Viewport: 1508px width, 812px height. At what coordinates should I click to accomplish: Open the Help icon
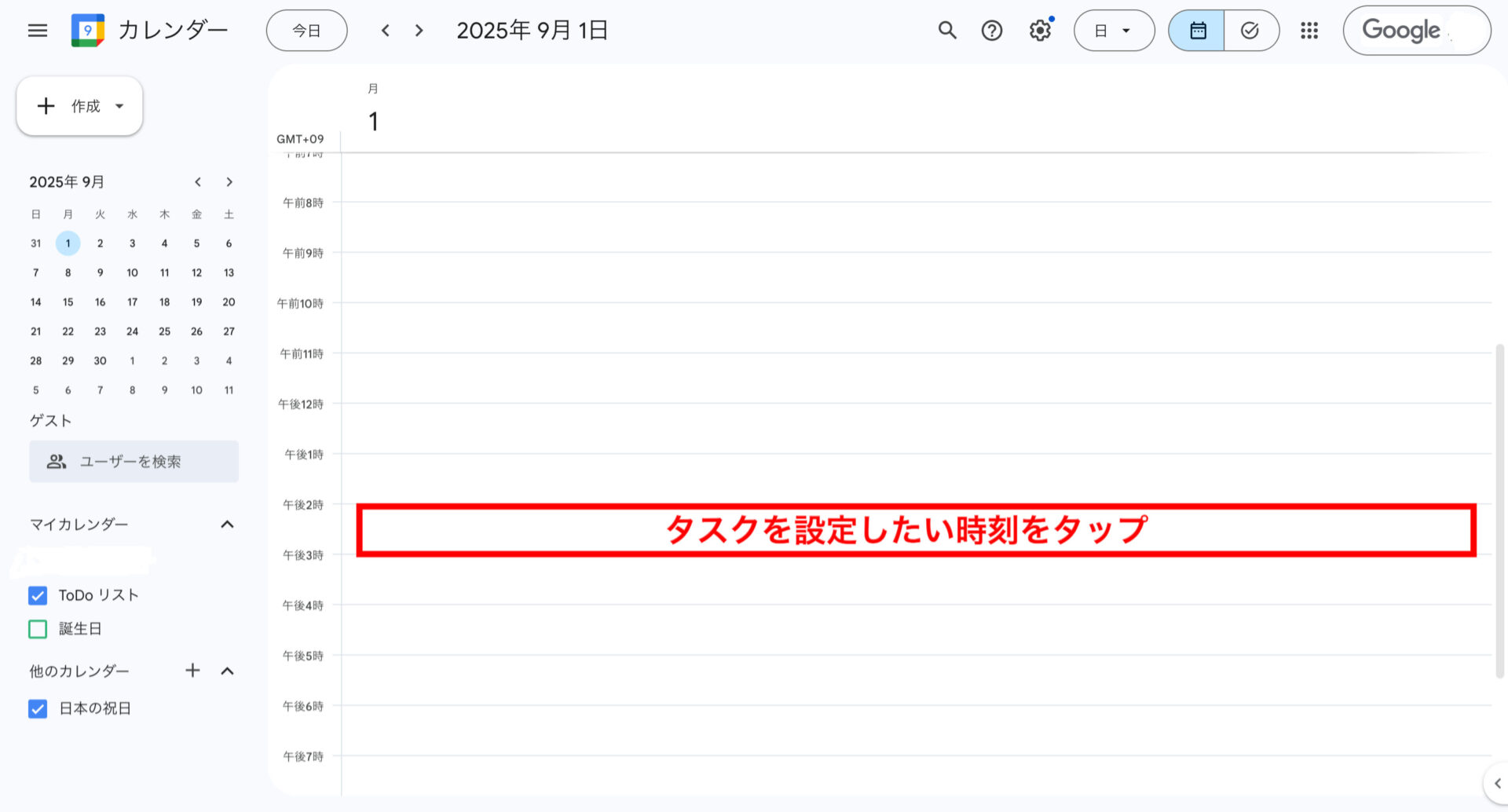pos(991,30)
